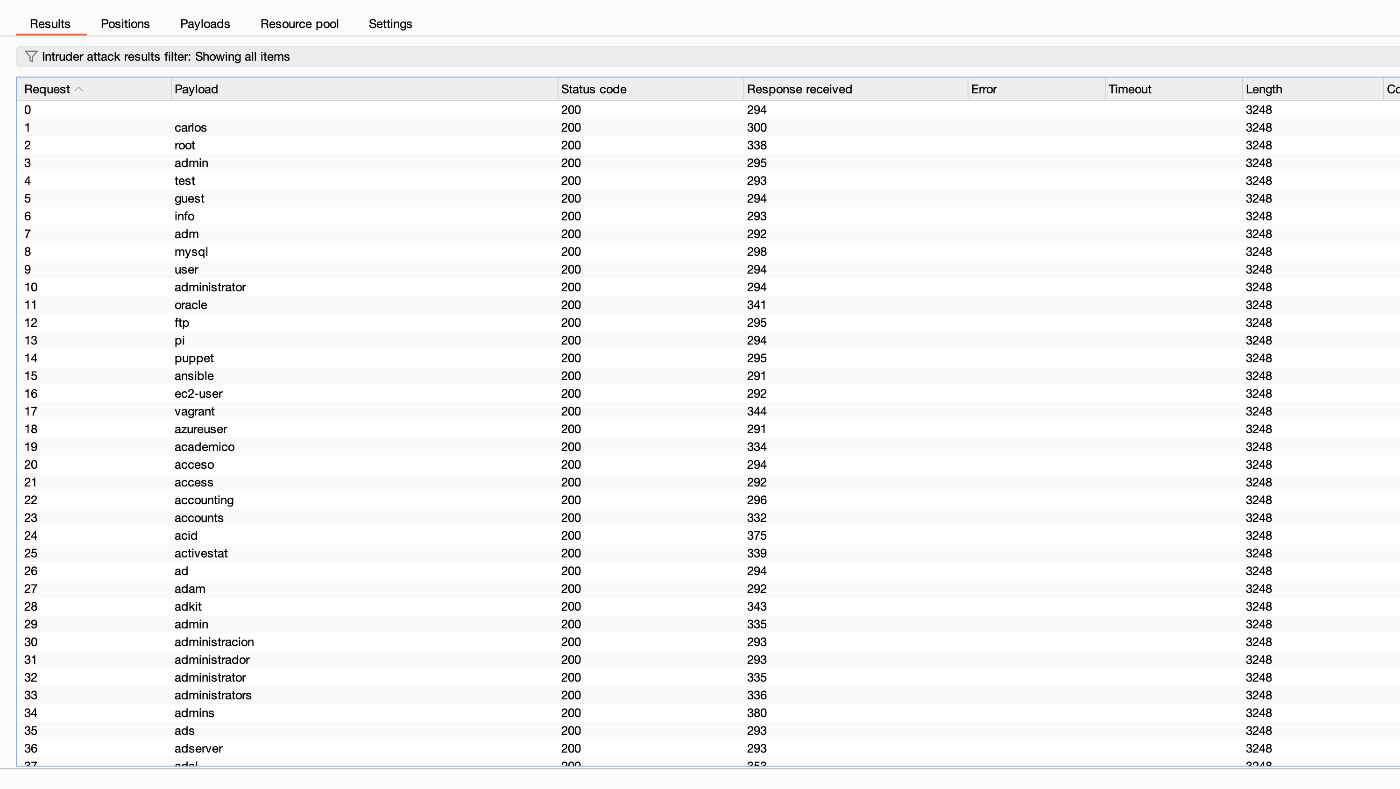Click response time 375 for acid
The image size is (1400, 789).
point(757,536)
